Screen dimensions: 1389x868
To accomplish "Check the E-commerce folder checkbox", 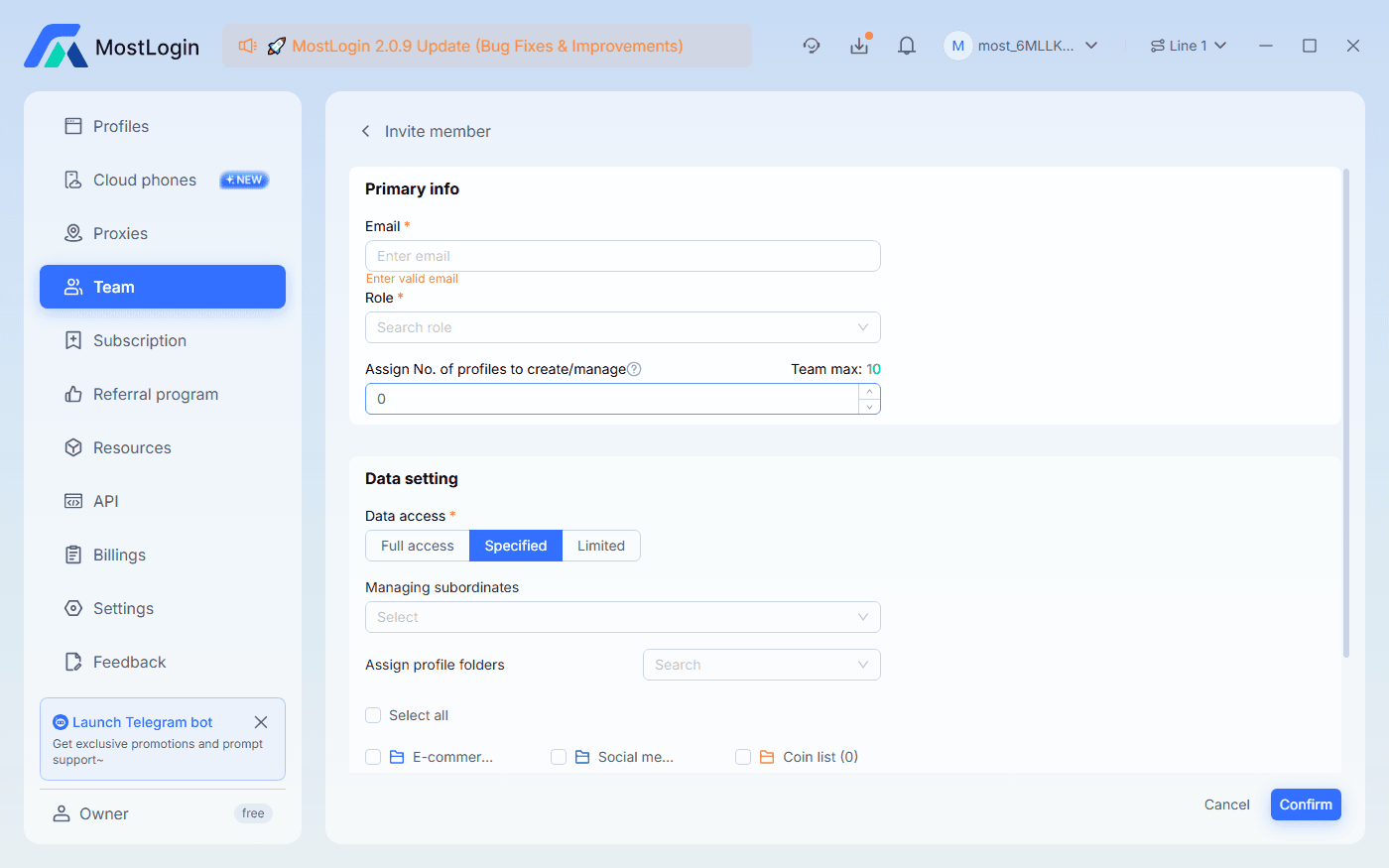I will [373, 756].
